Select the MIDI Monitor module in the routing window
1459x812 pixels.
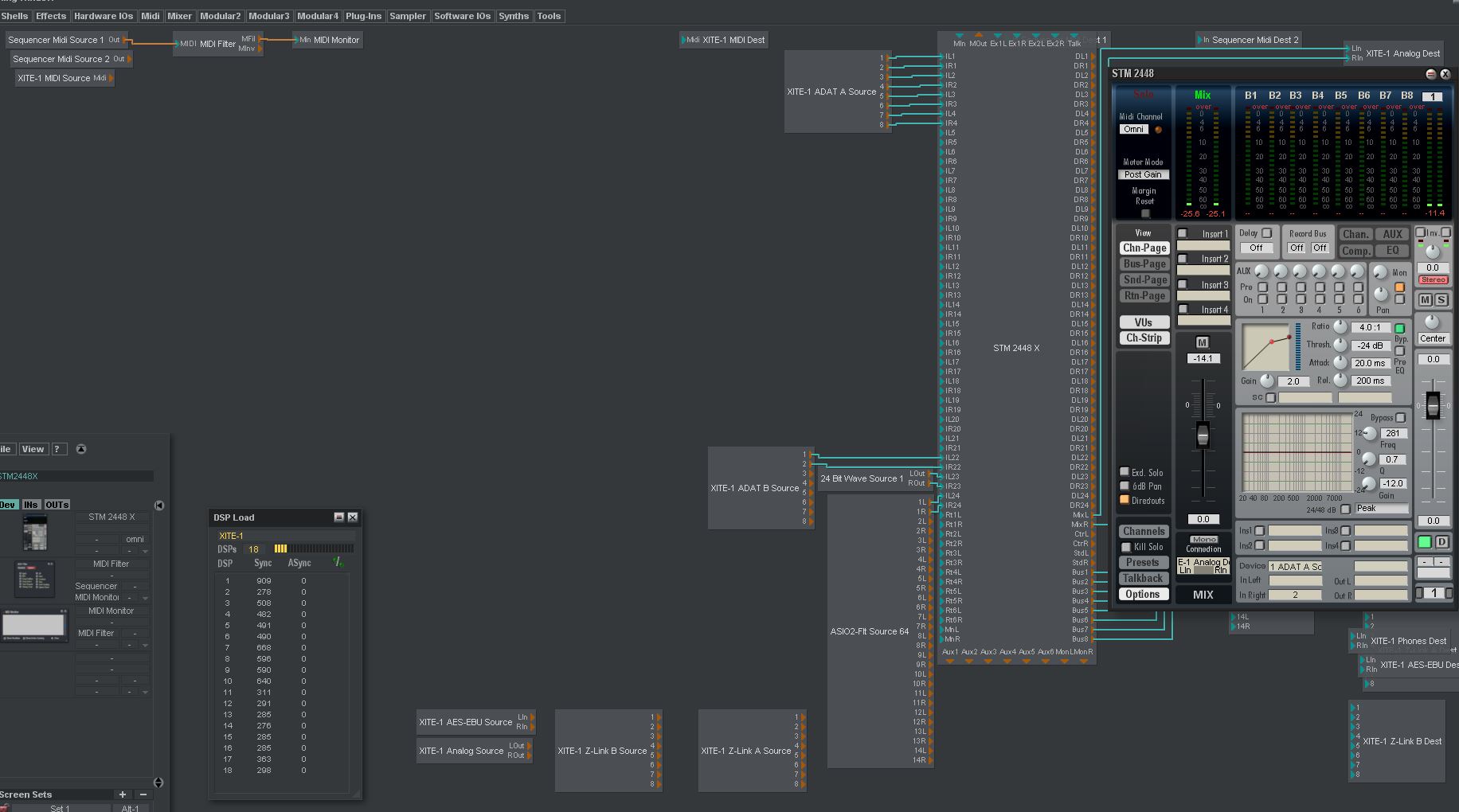pos(328,40)
